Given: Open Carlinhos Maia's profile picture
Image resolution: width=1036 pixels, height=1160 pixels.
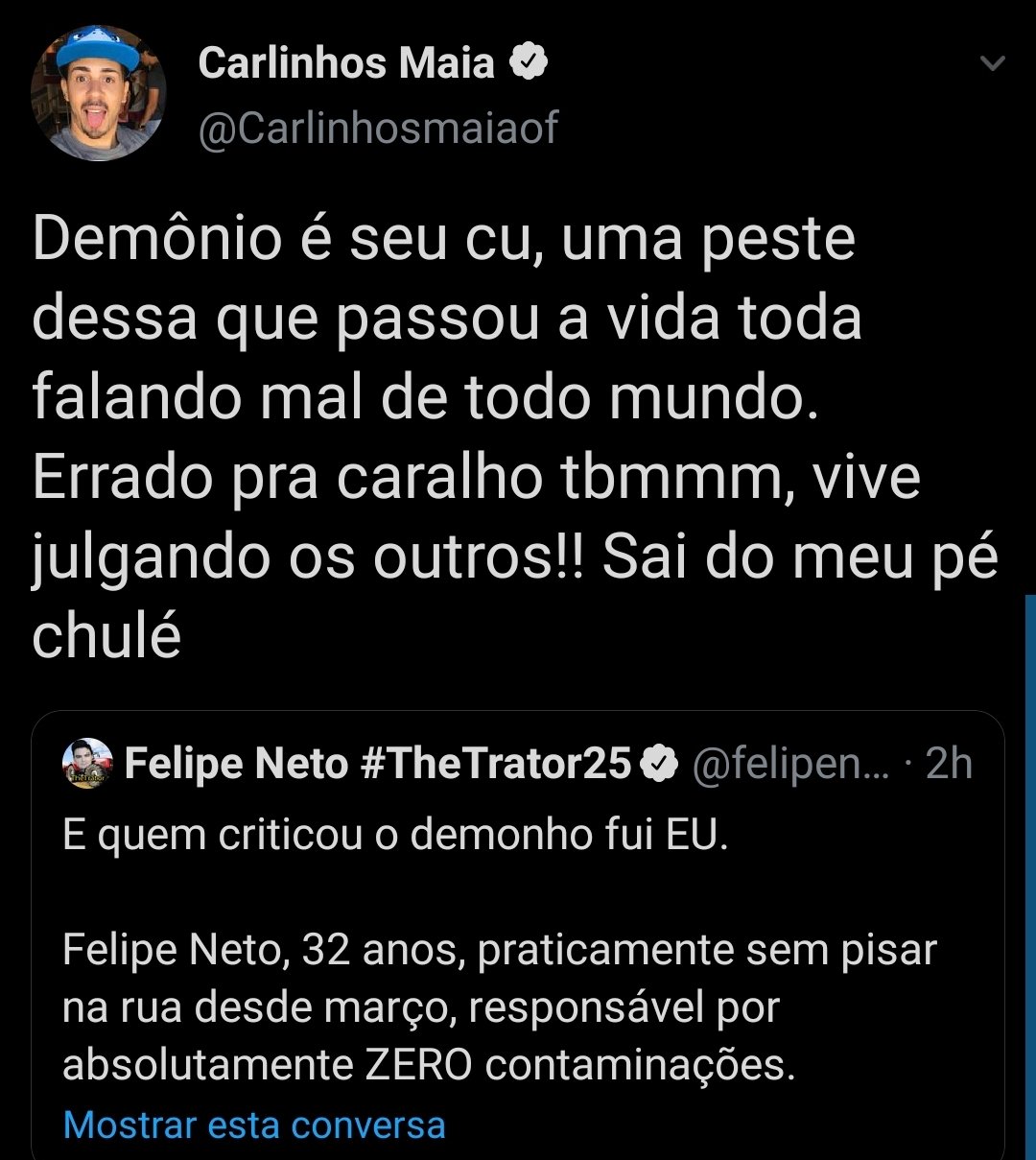Looking at the screenshot, I should [x=98, y=93].
